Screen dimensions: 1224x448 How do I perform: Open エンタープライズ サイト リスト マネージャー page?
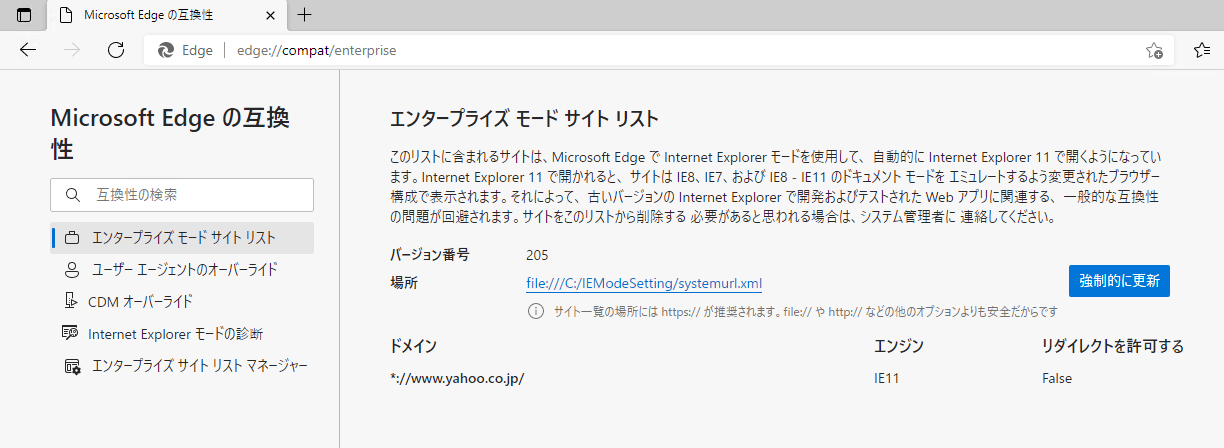click(182, 365)
